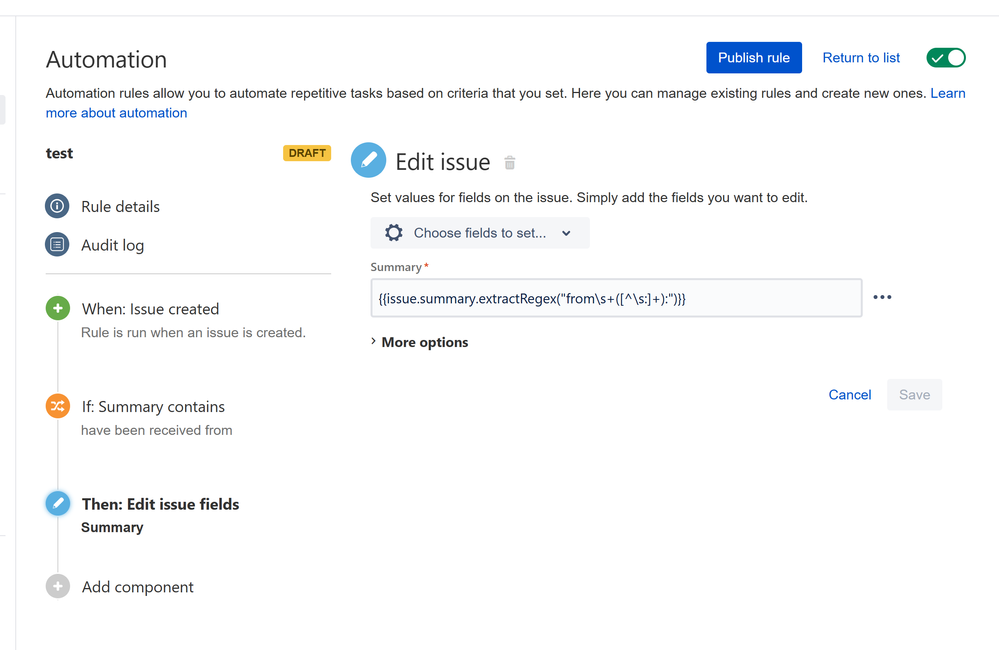
Task: Click the Summary field label
Action: tap(396, 267)
